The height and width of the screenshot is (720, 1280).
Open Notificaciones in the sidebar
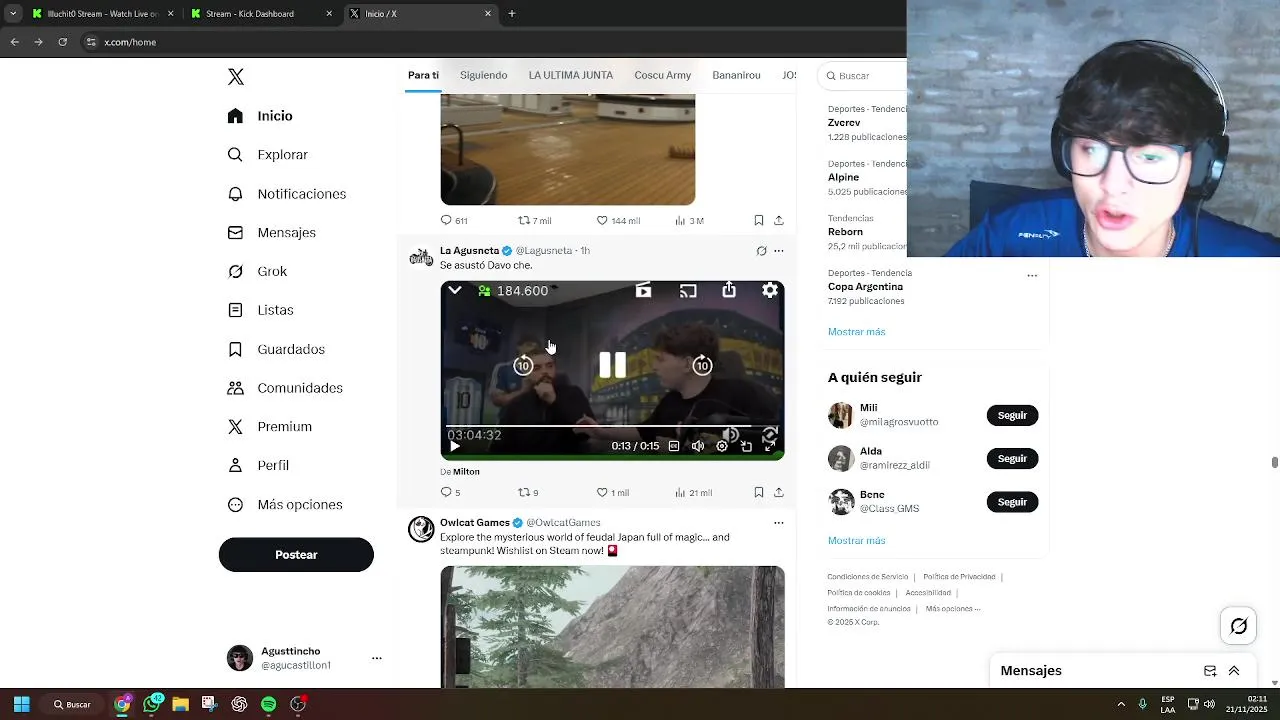(287, 194)
